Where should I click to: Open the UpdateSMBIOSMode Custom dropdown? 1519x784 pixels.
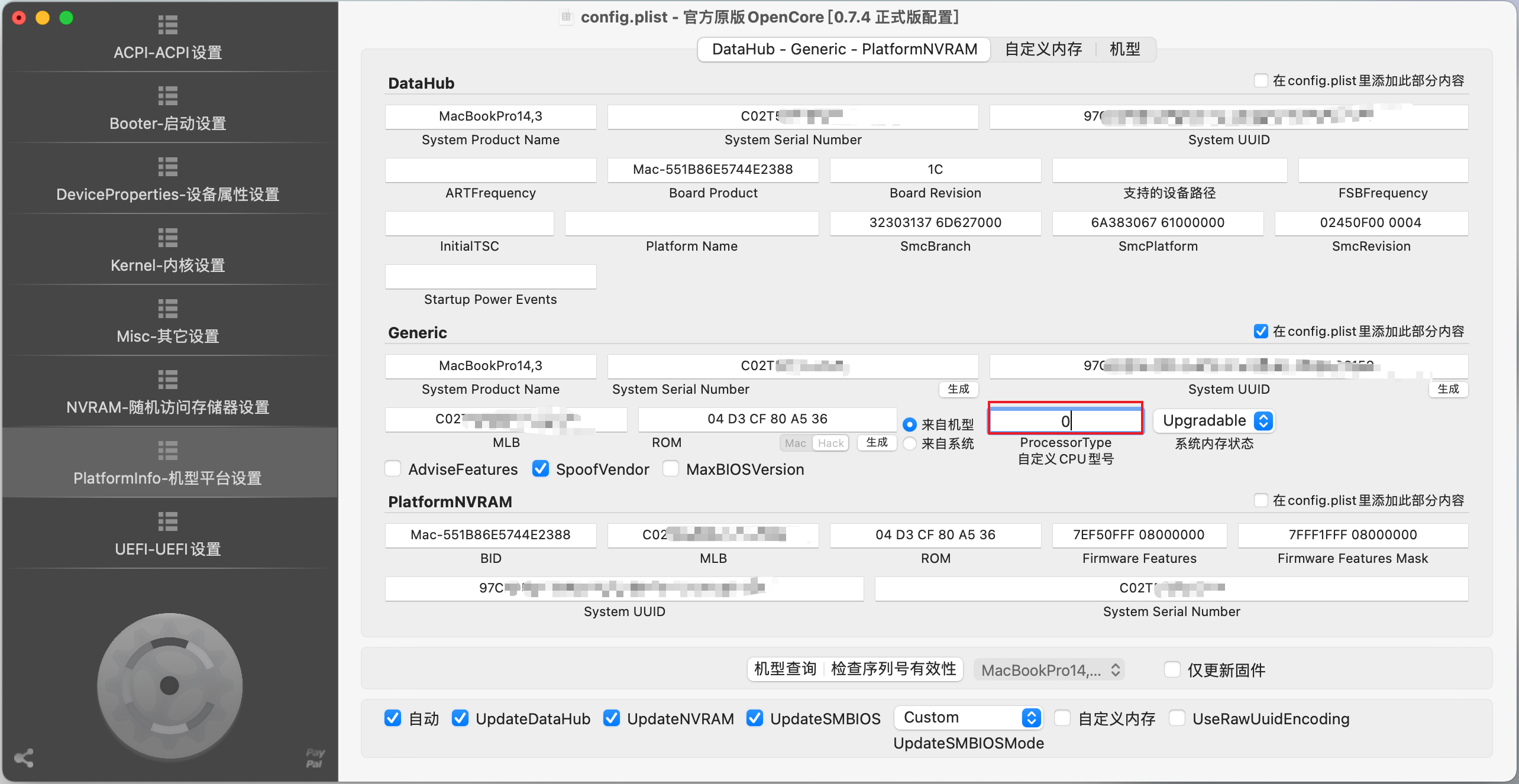pyautogui.click(x=968, y=718)
